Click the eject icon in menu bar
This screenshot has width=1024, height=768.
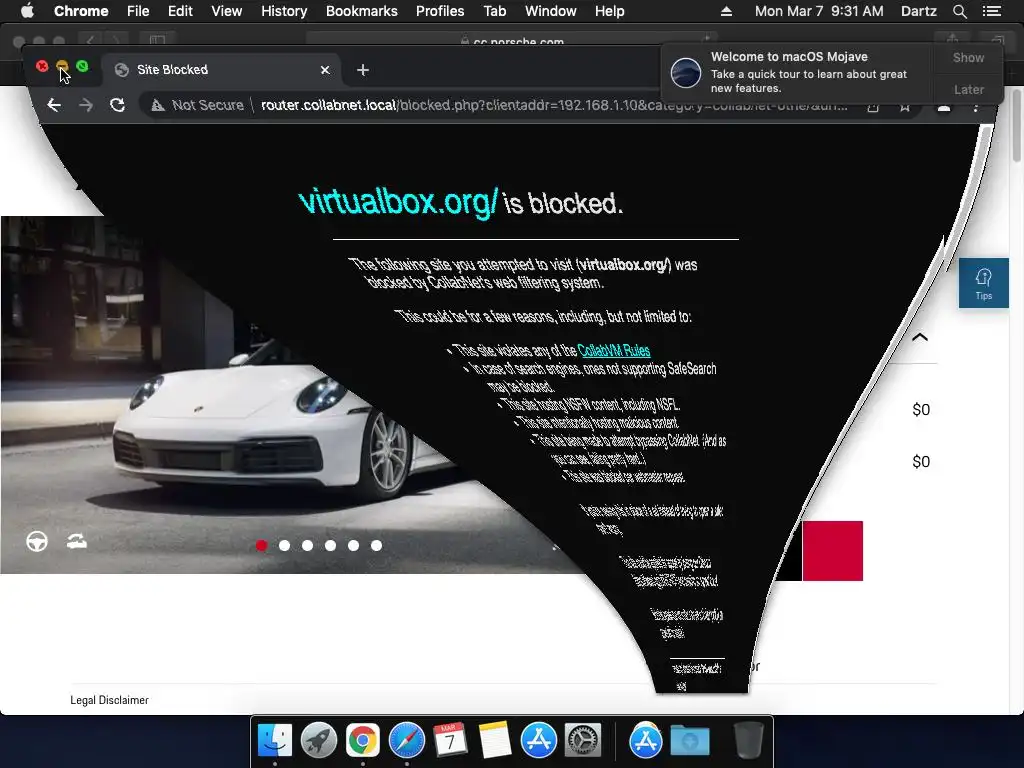pos(726,11)
